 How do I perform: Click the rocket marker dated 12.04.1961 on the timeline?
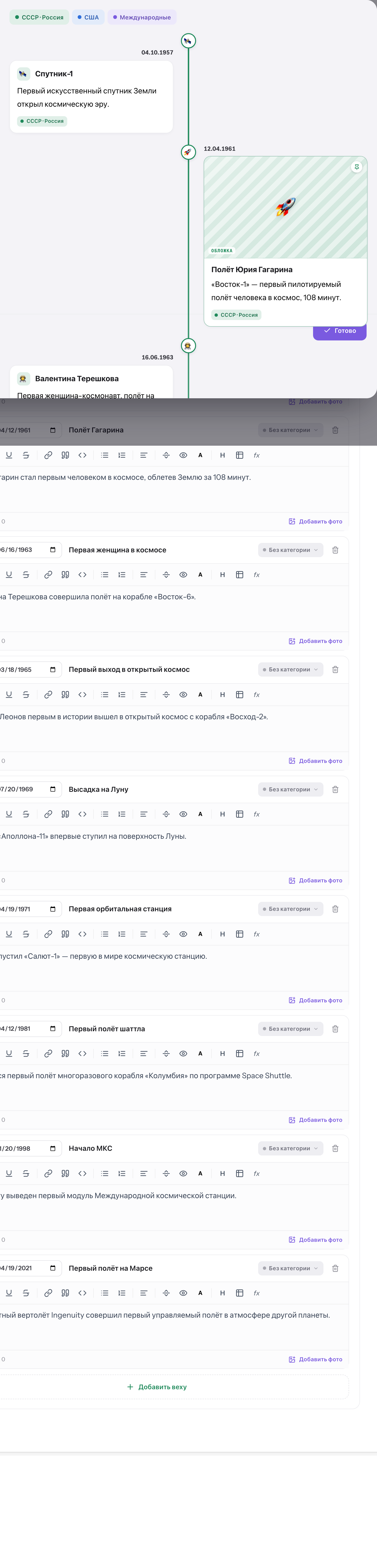188,152
